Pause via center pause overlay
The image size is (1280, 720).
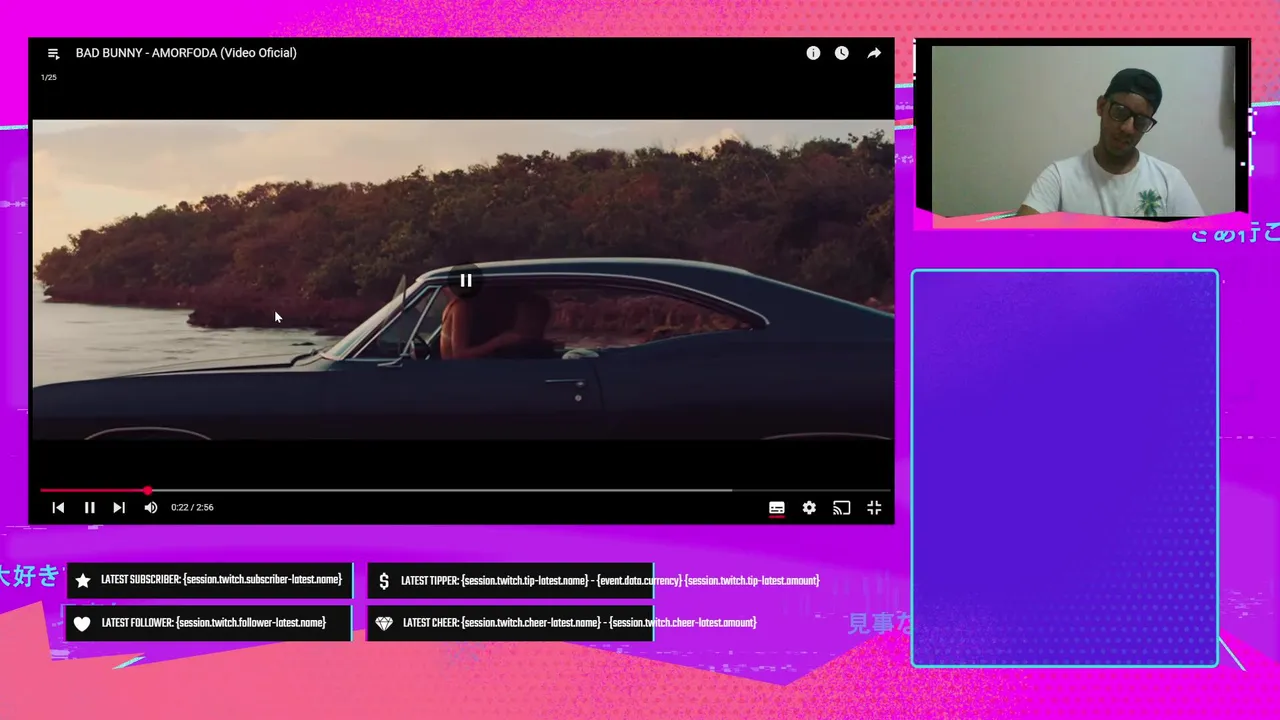tap(466, 280)
